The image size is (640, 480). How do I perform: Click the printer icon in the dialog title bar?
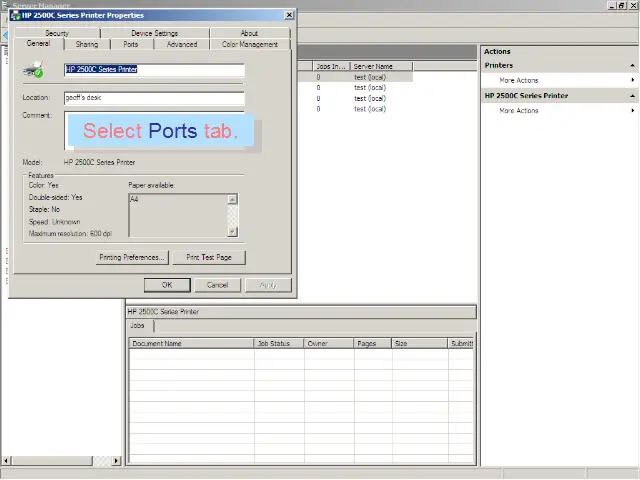(x=16, y=16)
